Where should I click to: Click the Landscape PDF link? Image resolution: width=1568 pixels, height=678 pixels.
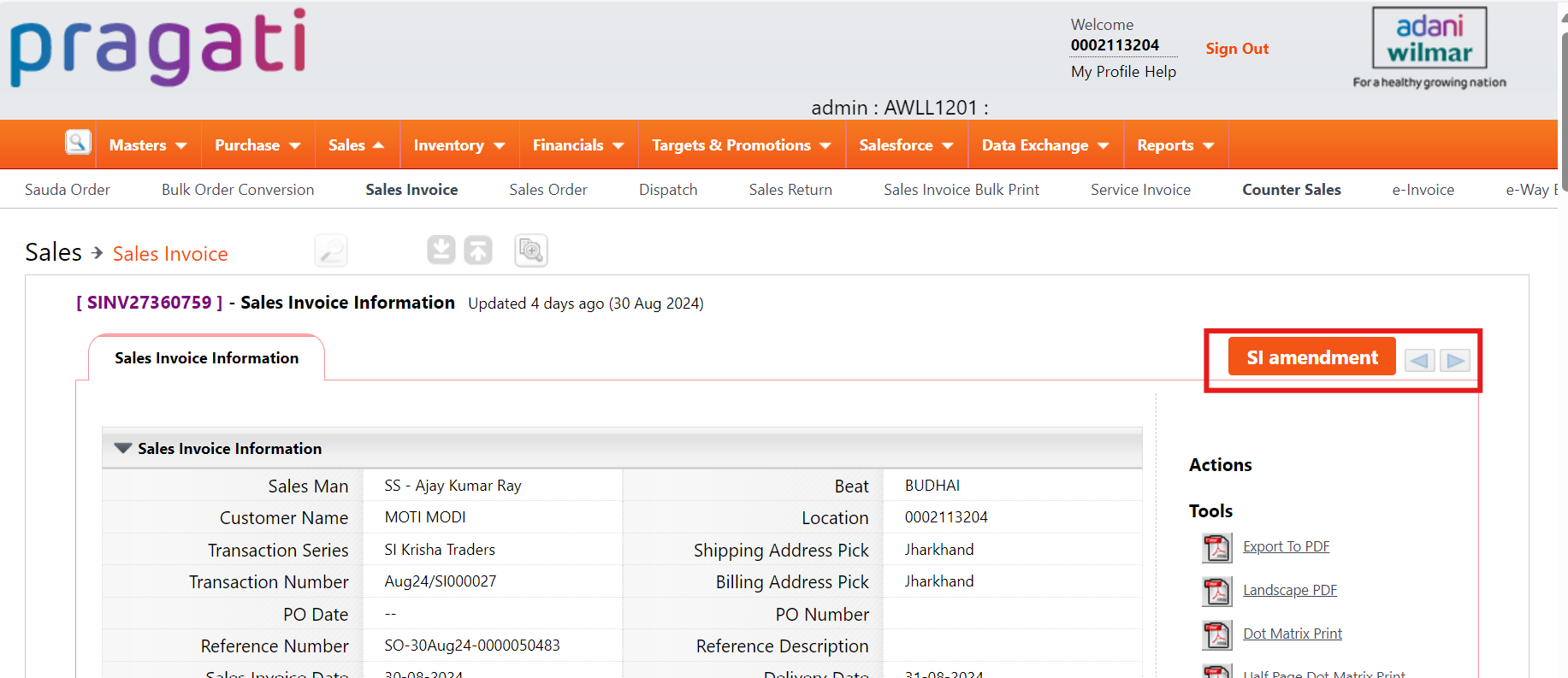click(1290, 590)
